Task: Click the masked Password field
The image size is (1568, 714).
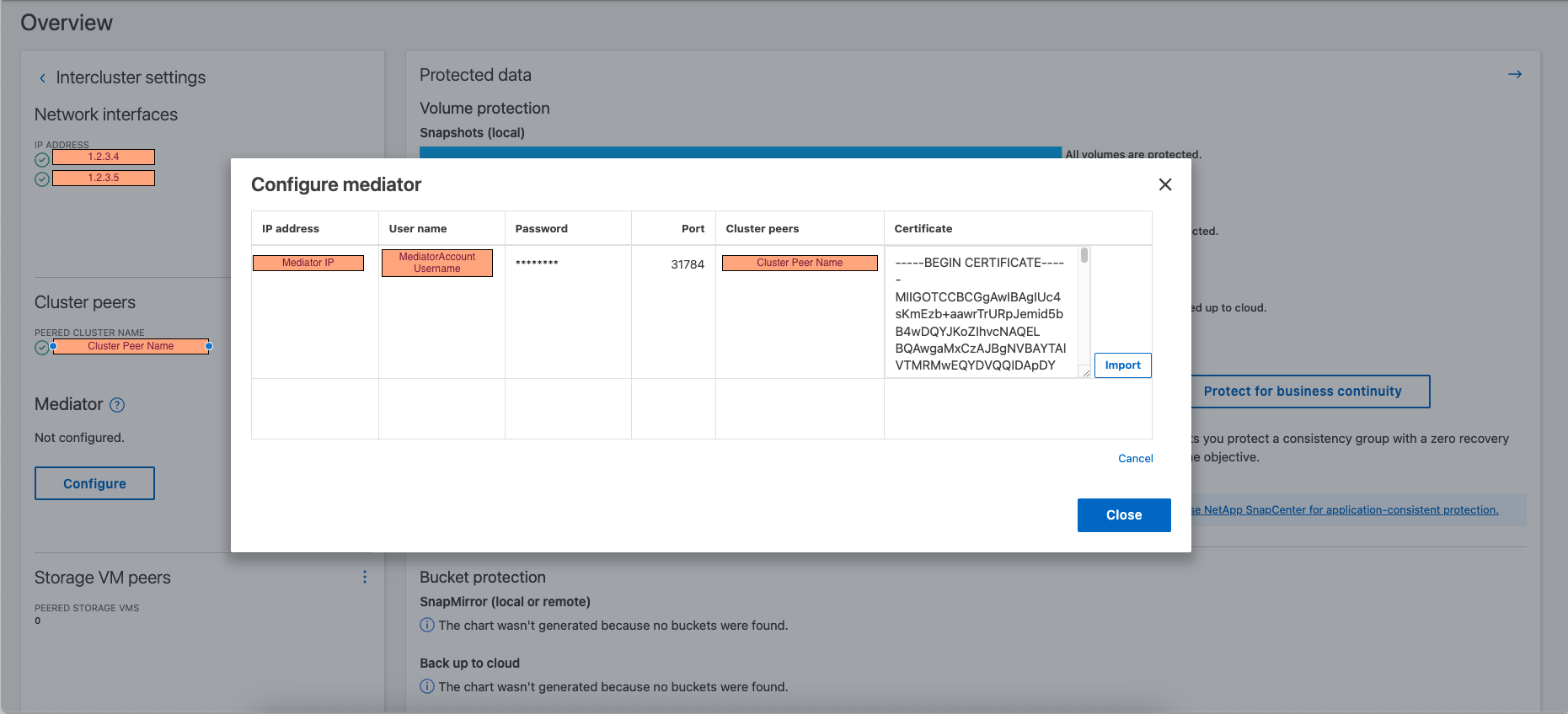Action: (537, 264)
